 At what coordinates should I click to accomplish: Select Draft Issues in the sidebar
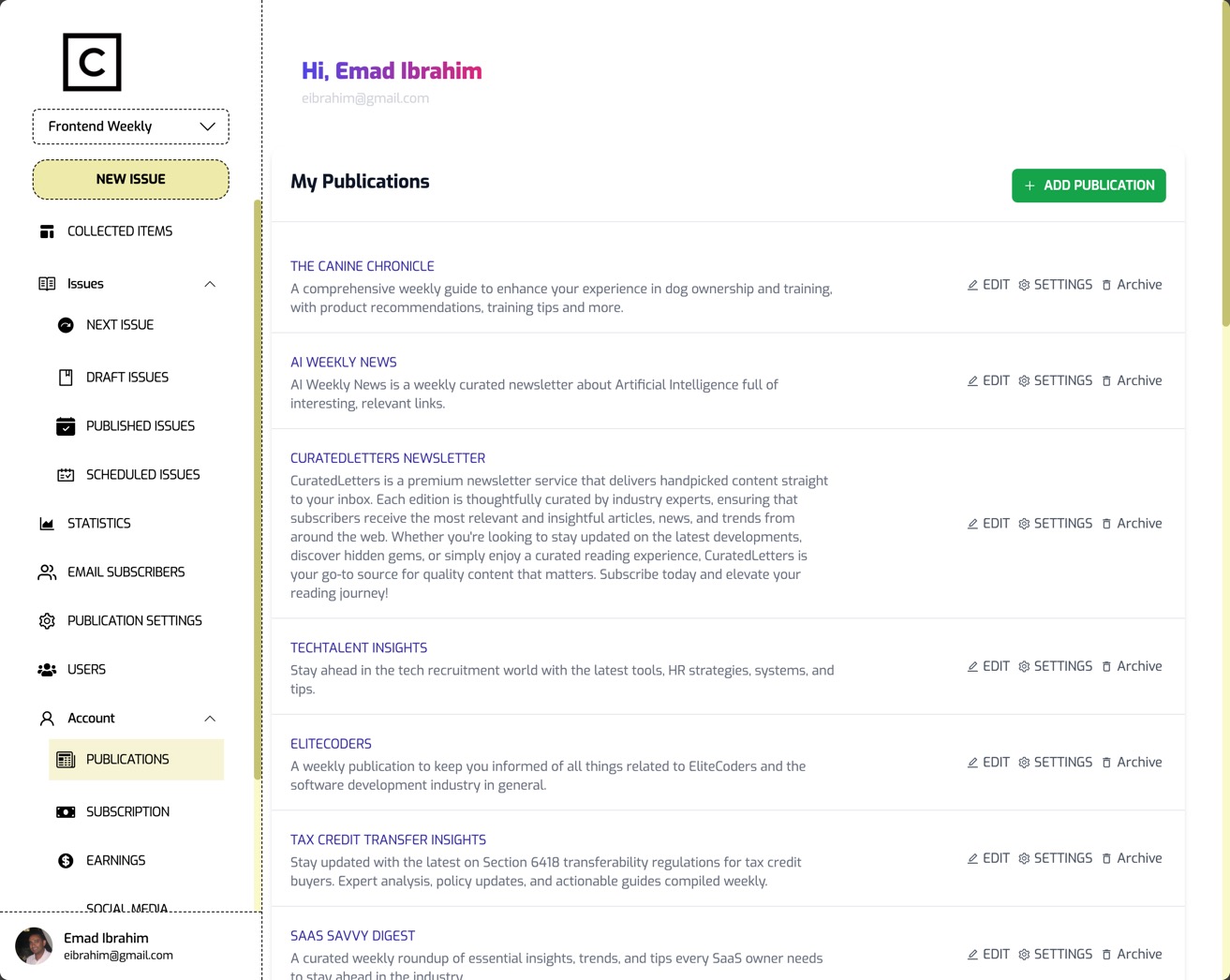pyautogui.click(x=126, y=377)
